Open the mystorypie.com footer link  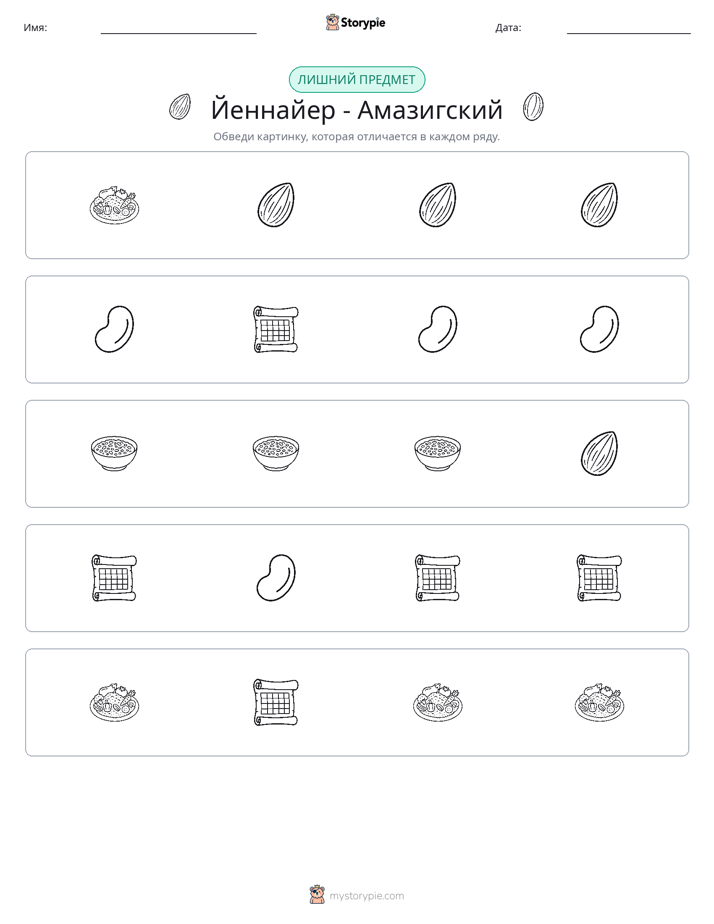click(x=366, y=896)
